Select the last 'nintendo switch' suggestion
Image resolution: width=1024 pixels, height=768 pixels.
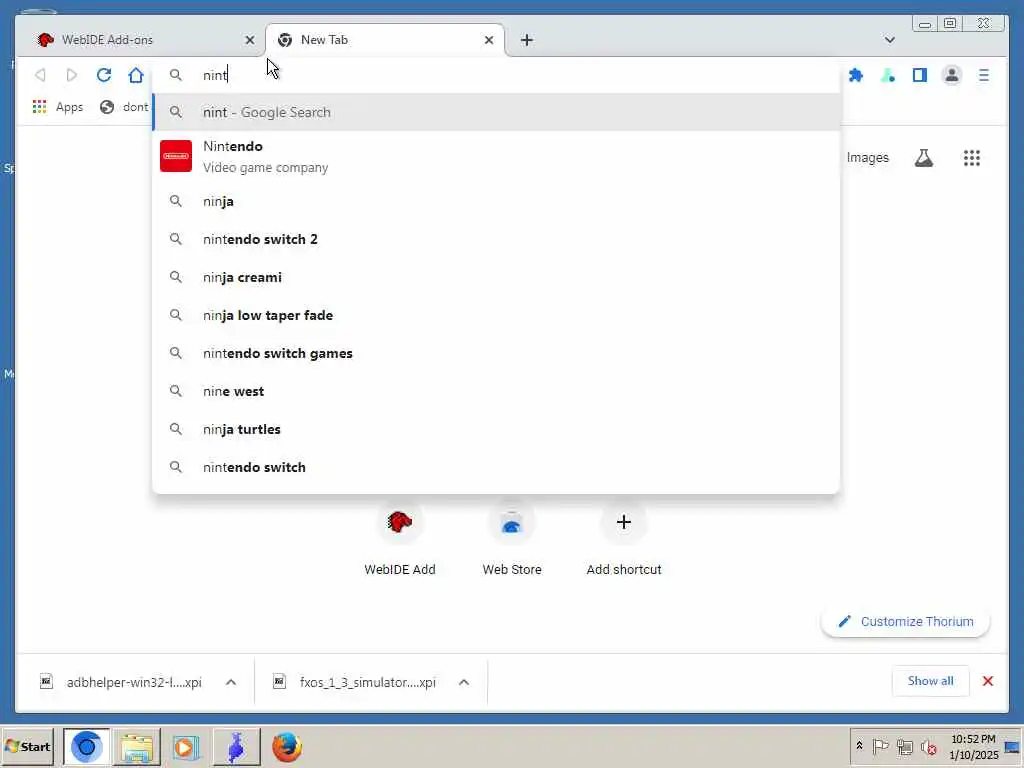496,467
